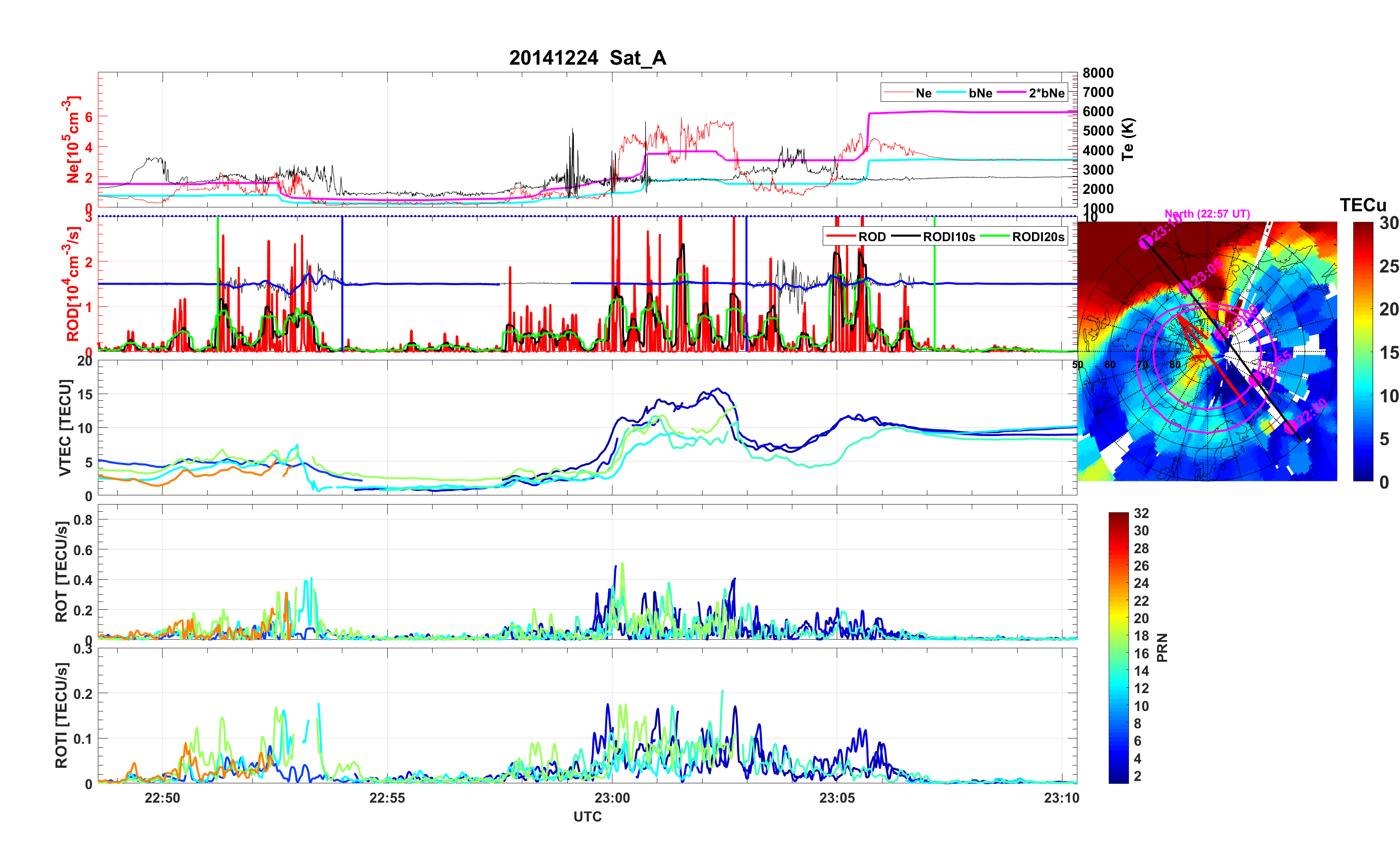Image resolution: width=1400 pixels, height=847 pixels.
Task: Click the UTC x-axis label
Action: (587, 816)
